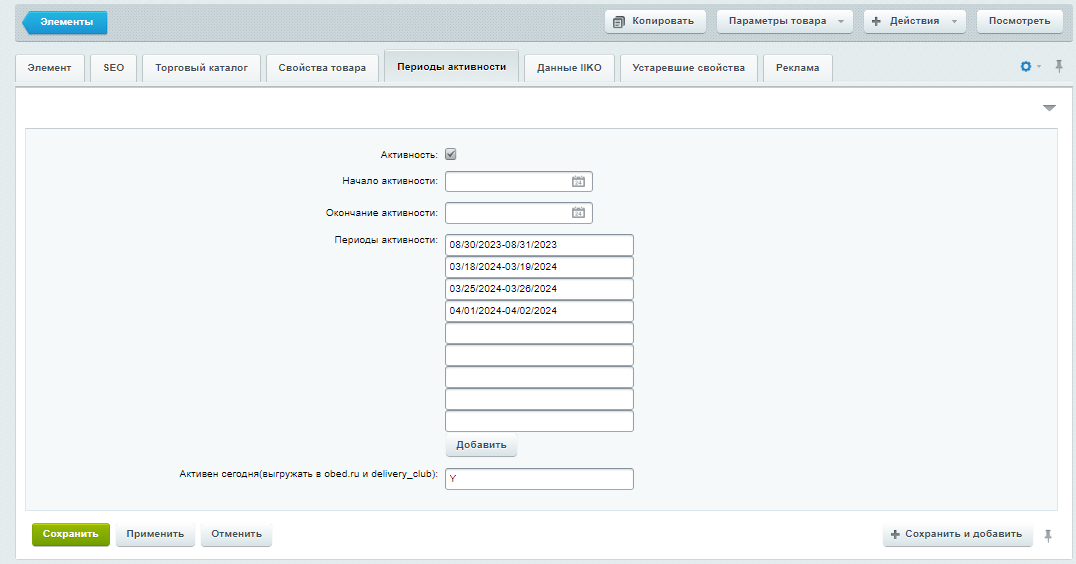Screen dimensions: 1076x564
Task: Open calendar picker for Начало активности
Action: pyautogui.click(x=578, y=182)
